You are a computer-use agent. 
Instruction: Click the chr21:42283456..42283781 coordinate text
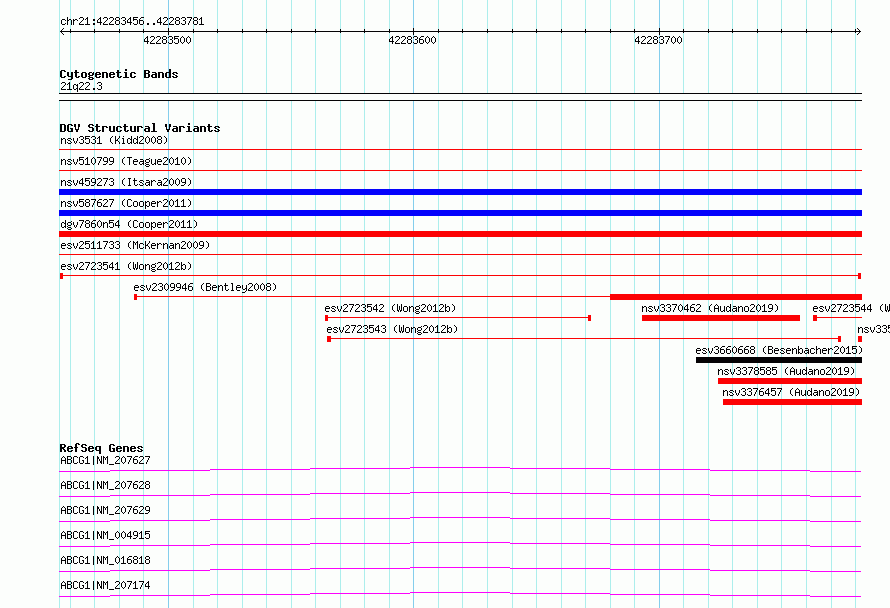click(132, 21)
